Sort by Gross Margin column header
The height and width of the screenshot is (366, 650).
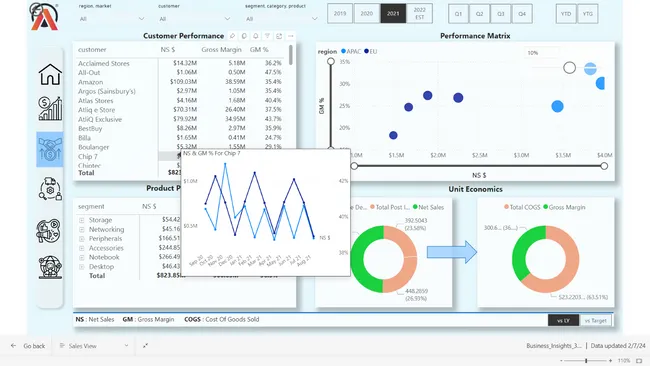click(221, 50)
